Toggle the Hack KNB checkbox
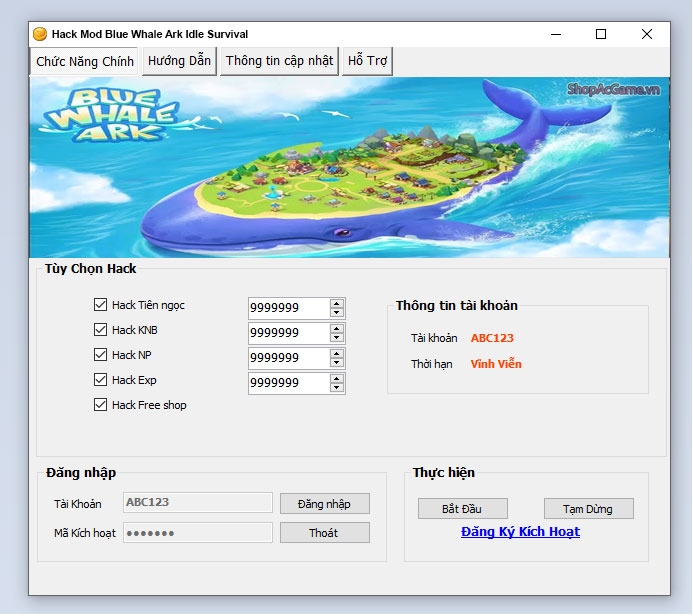This screenshot has height=616, width=693. [100, 330]
